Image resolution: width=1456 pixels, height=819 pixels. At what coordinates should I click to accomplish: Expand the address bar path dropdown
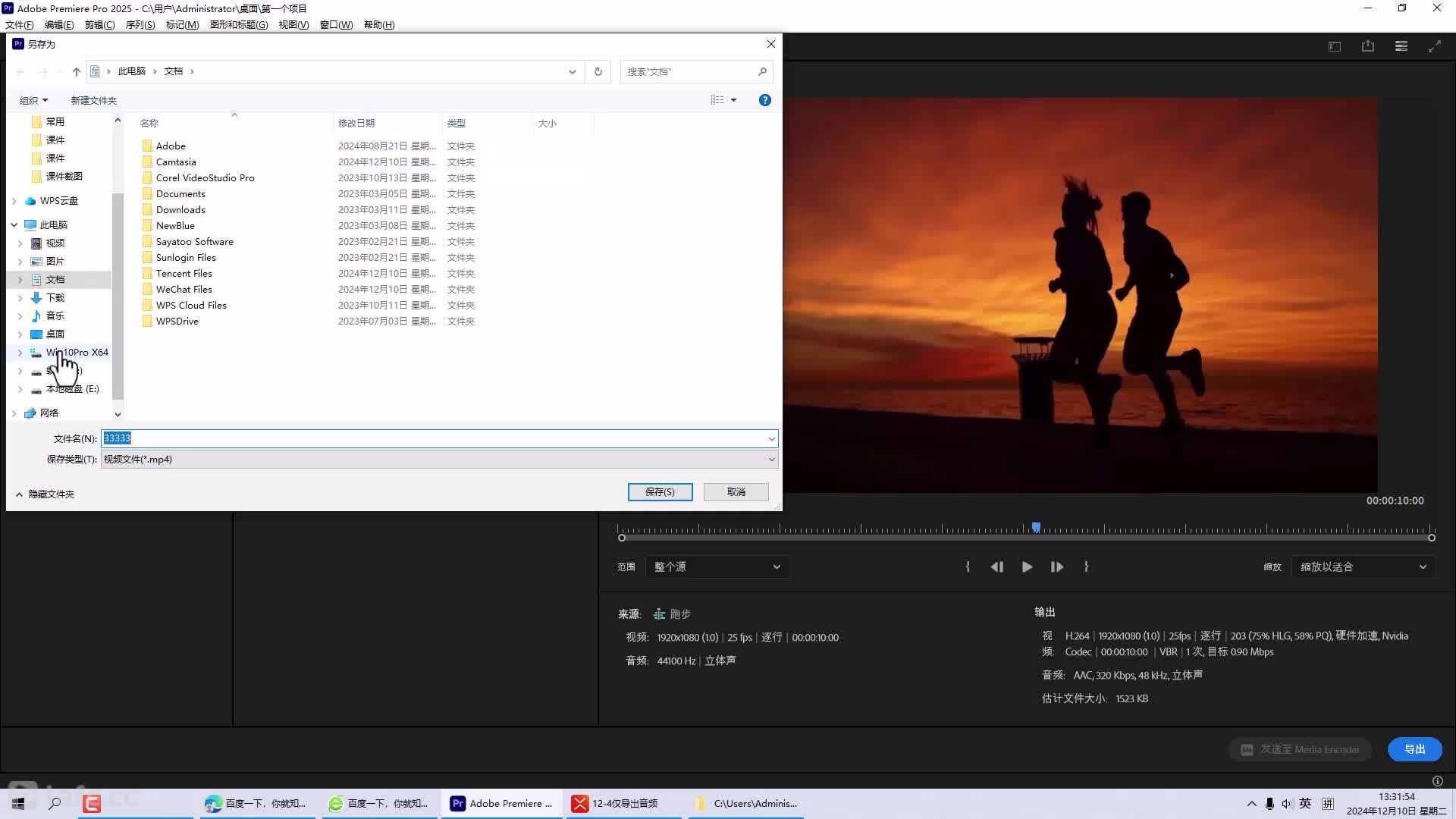pyautogui.click(x=572, y=71)
